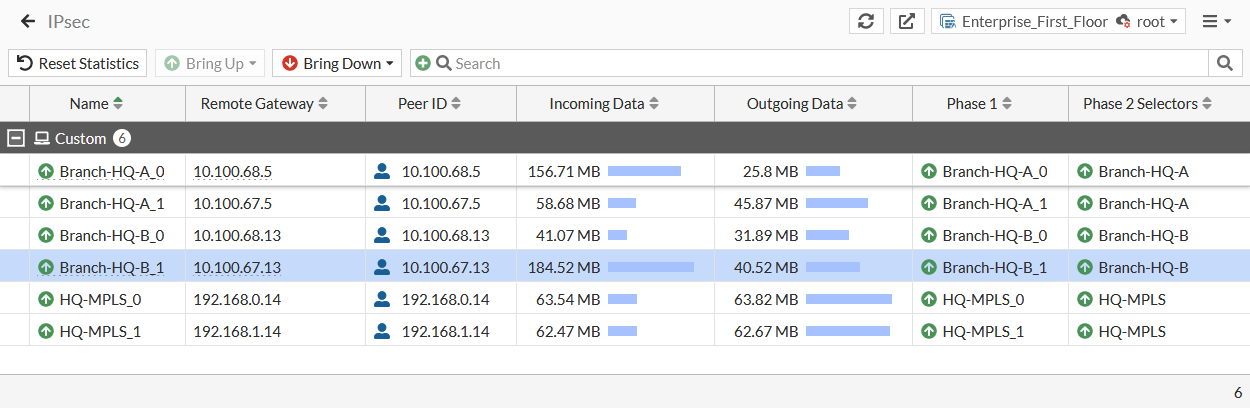Open the Bring Down dropdown
This screenshot has height=408, width=1250.
point(336,63)
